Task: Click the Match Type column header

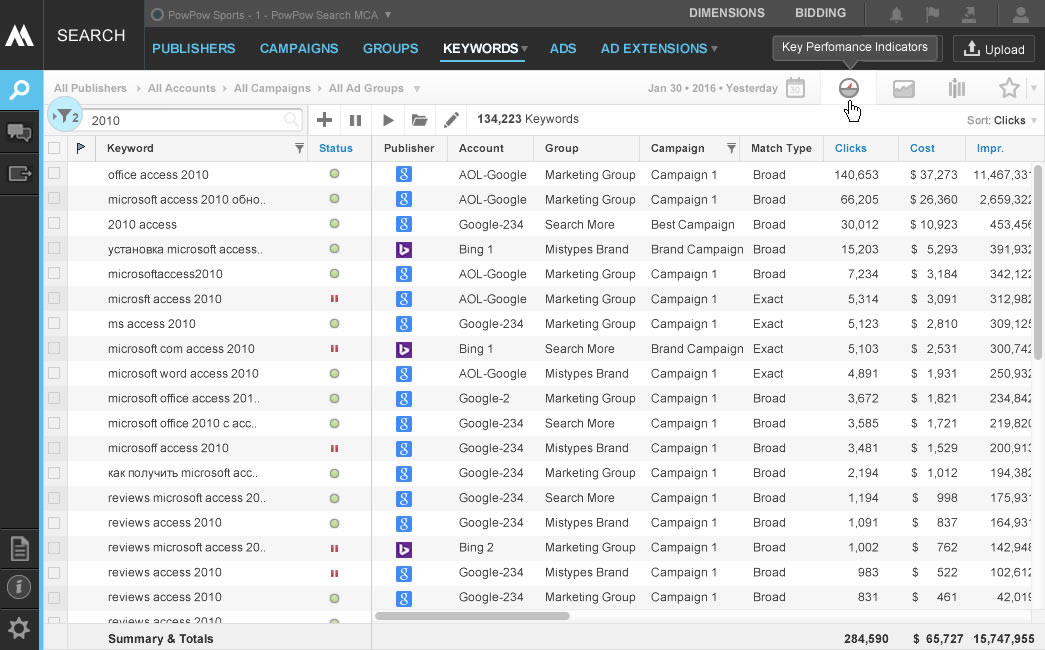Action: pos(781,148)
